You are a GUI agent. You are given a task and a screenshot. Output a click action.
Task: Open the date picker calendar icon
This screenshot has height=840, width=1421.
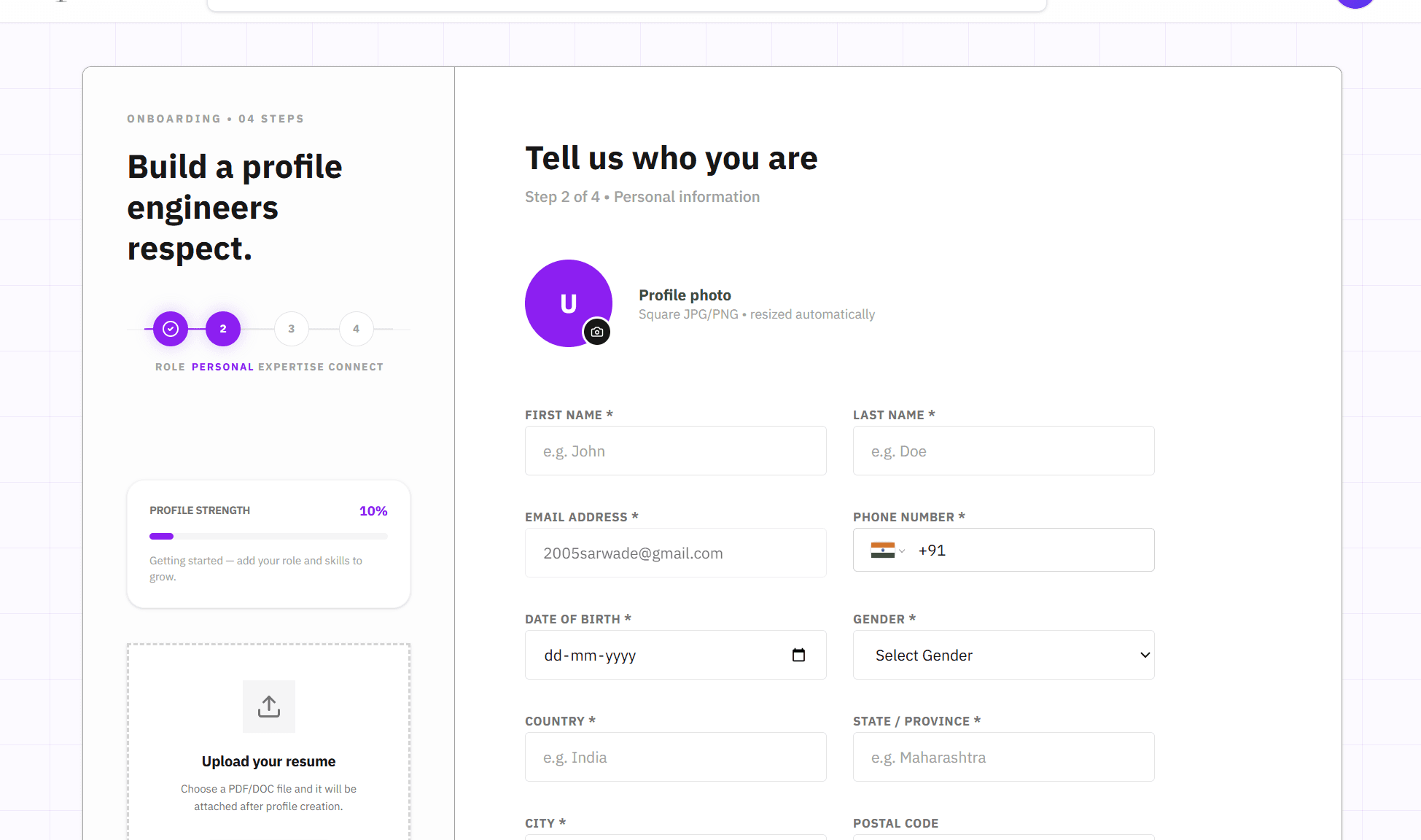(x=798, y=655)
